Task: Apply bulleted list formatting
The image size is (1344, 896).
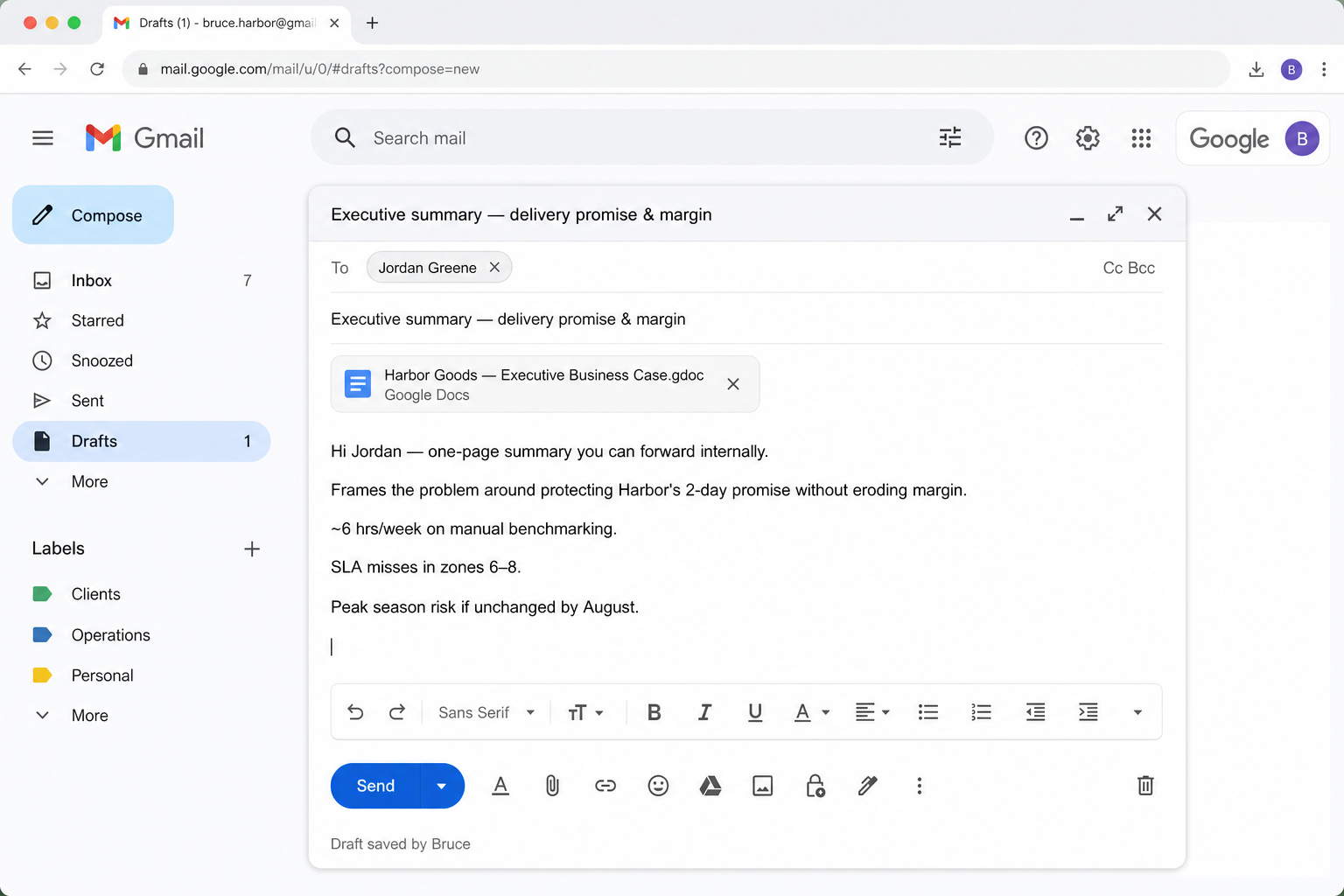Action: (x=928, y=712)
